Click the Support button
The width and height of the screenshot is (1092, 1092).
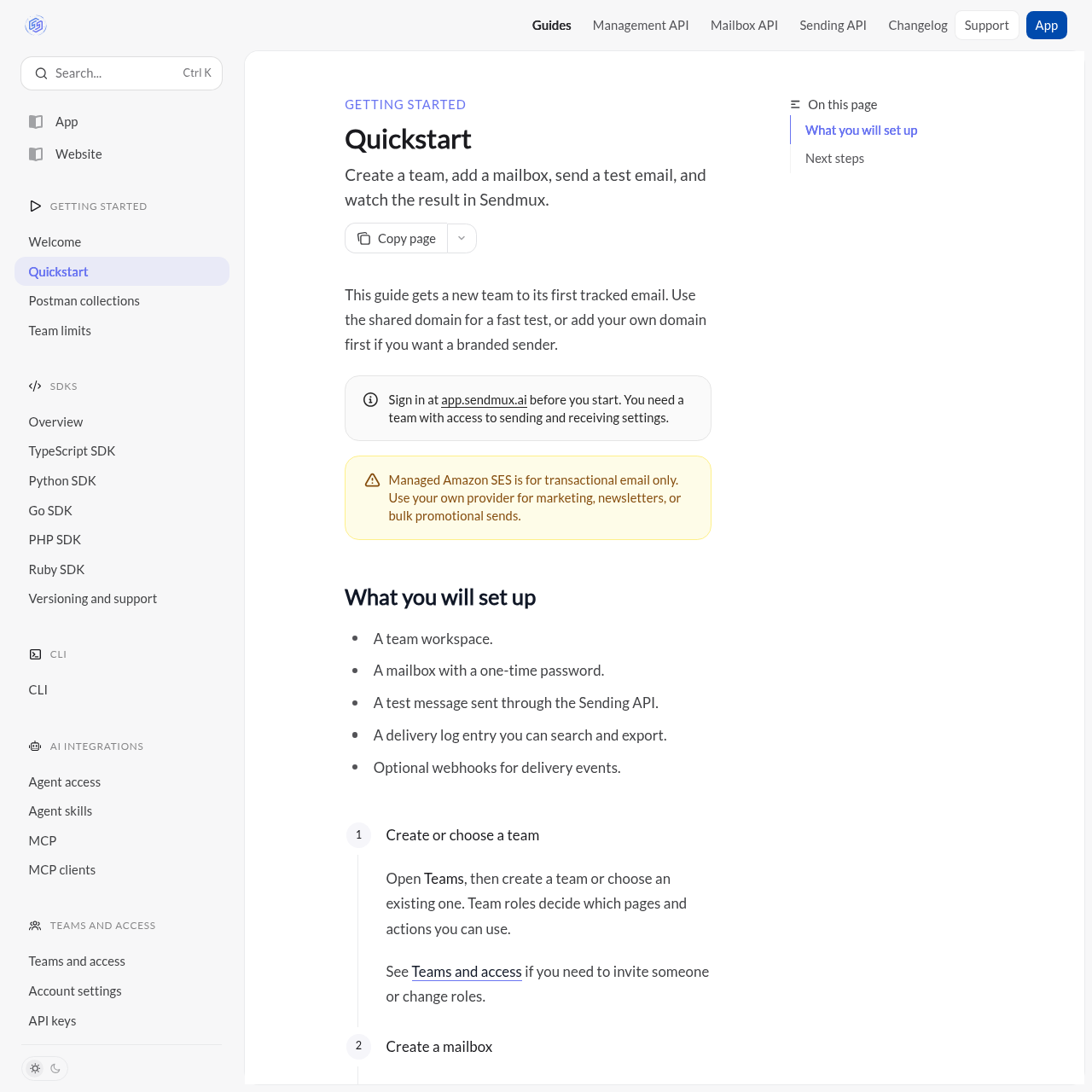coord(987,26)
